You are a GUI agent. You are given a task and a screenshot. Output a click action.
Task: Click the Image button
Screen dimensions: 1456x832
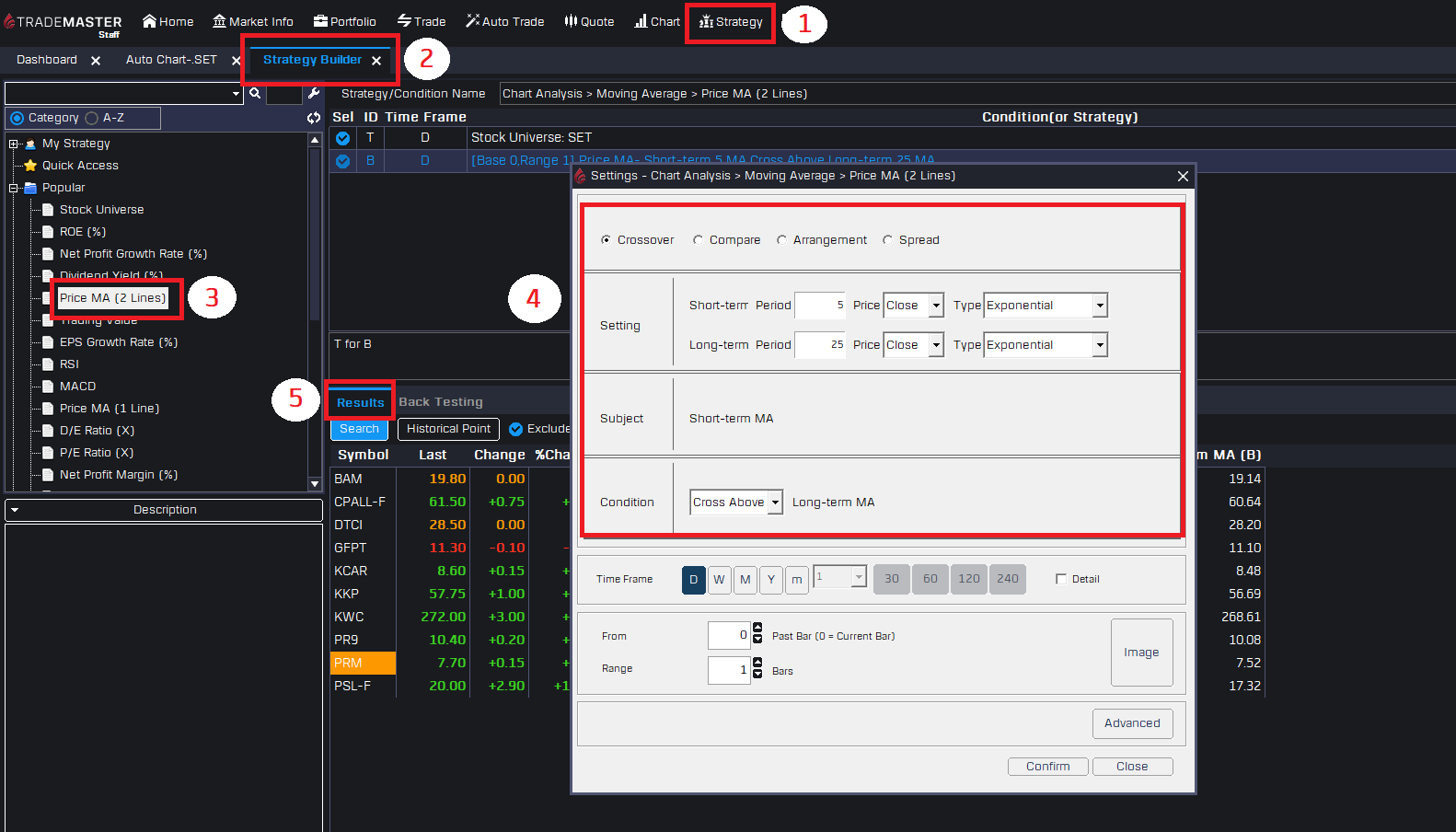coord(1142,653)
